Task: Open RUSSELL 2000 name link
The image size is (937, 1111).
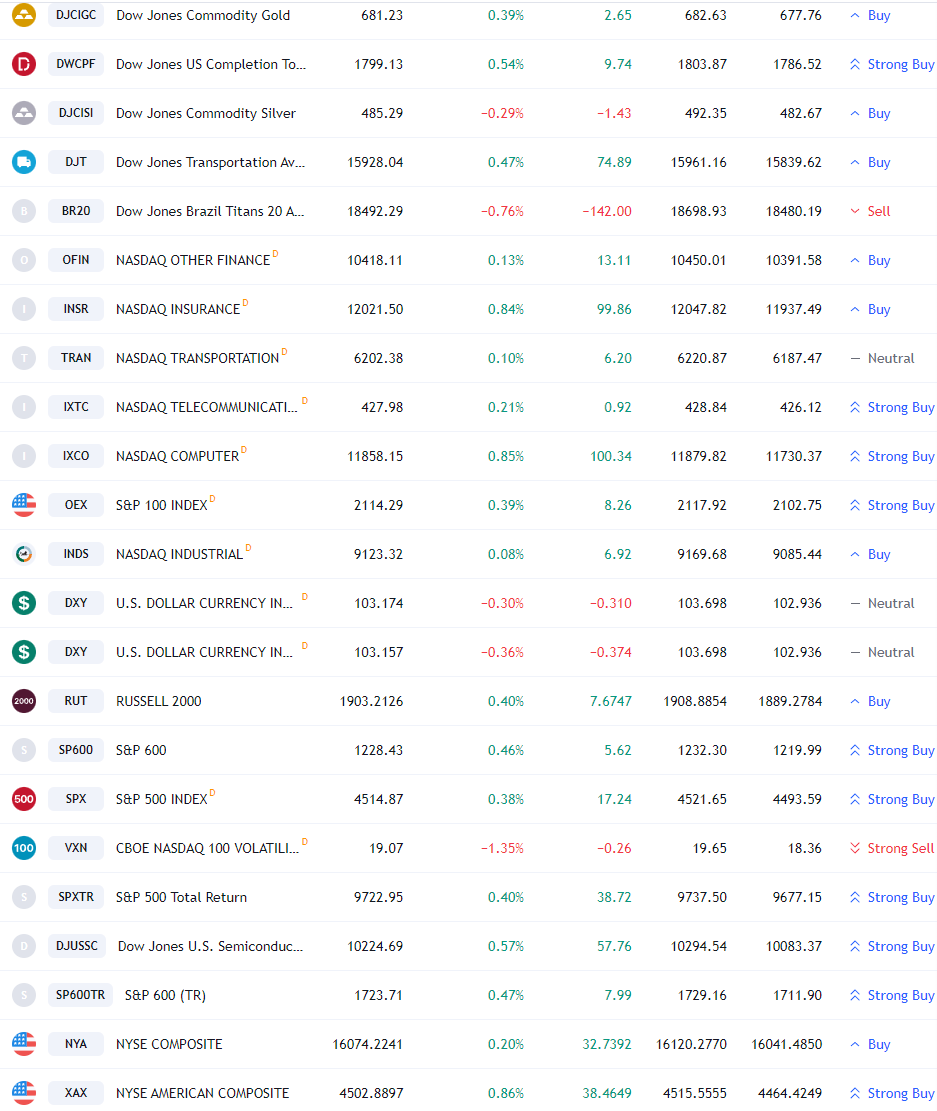Action: [x=159, y=701]
